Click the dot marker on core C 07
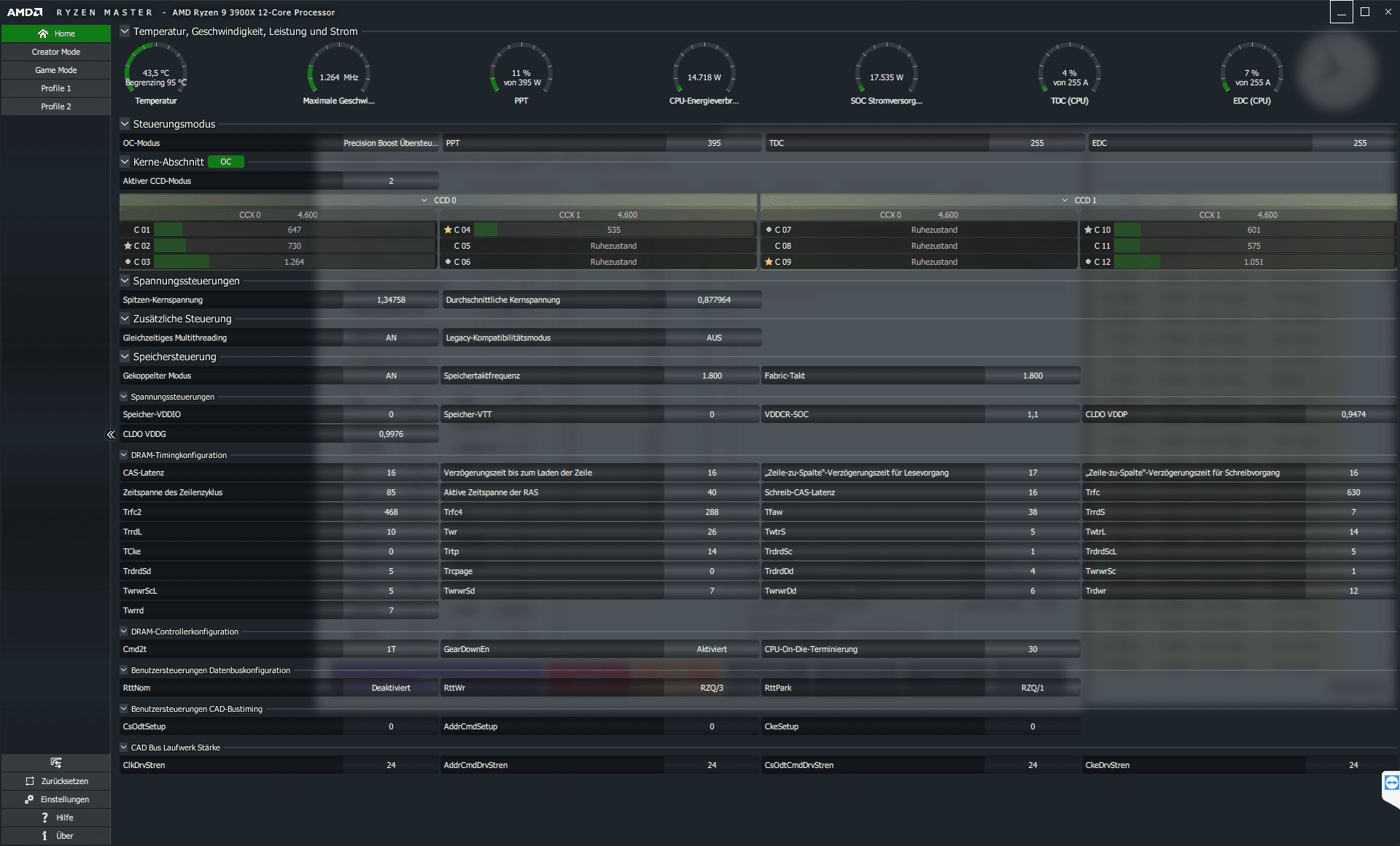Viewport: 1400px width, 846px height. (769, 230)
